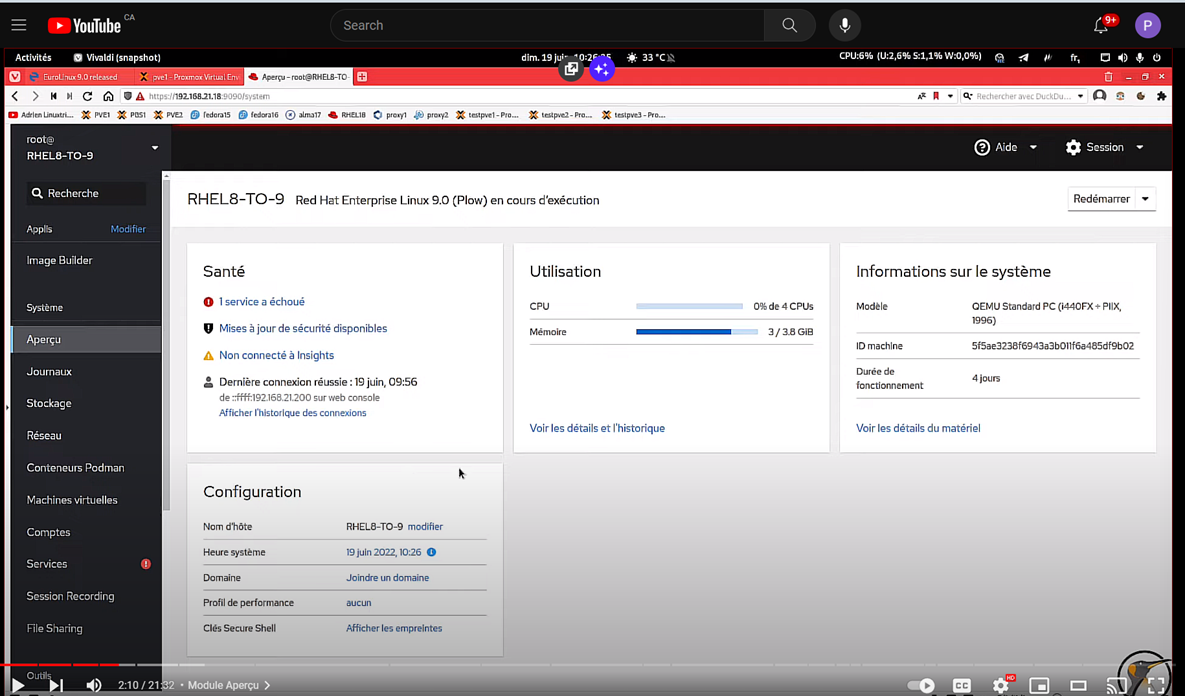Click the insecure connection warning triangle

point(140,97)
